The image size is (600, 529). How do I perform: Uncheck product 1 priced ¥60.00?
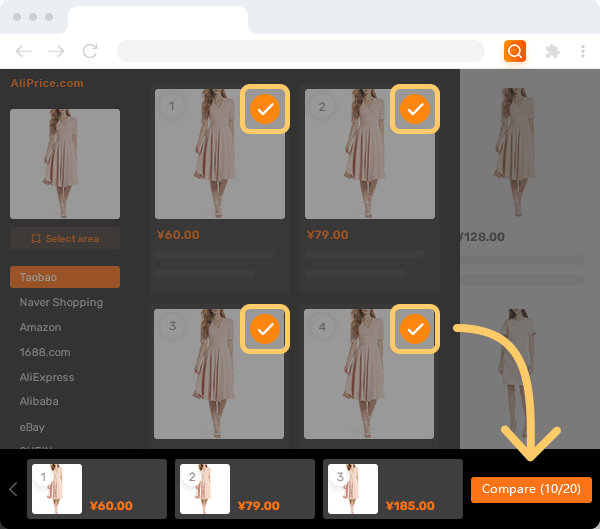point(265,109)
